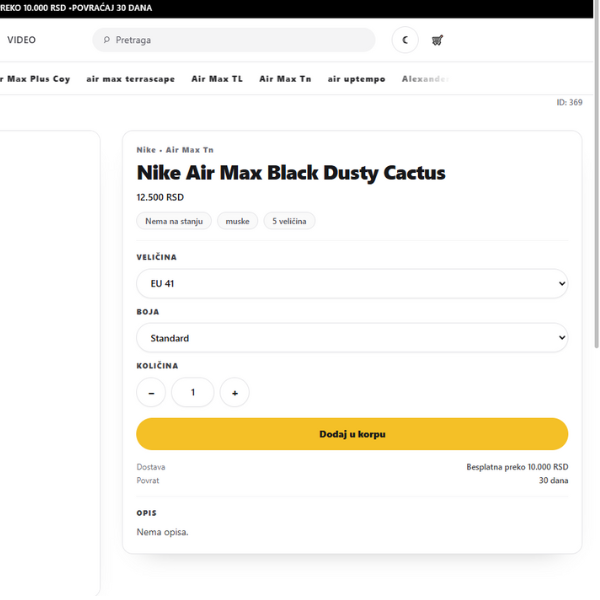600x600 pixels.
Task: Click the Nema na stanju tag
Action: tap(174, 221)
